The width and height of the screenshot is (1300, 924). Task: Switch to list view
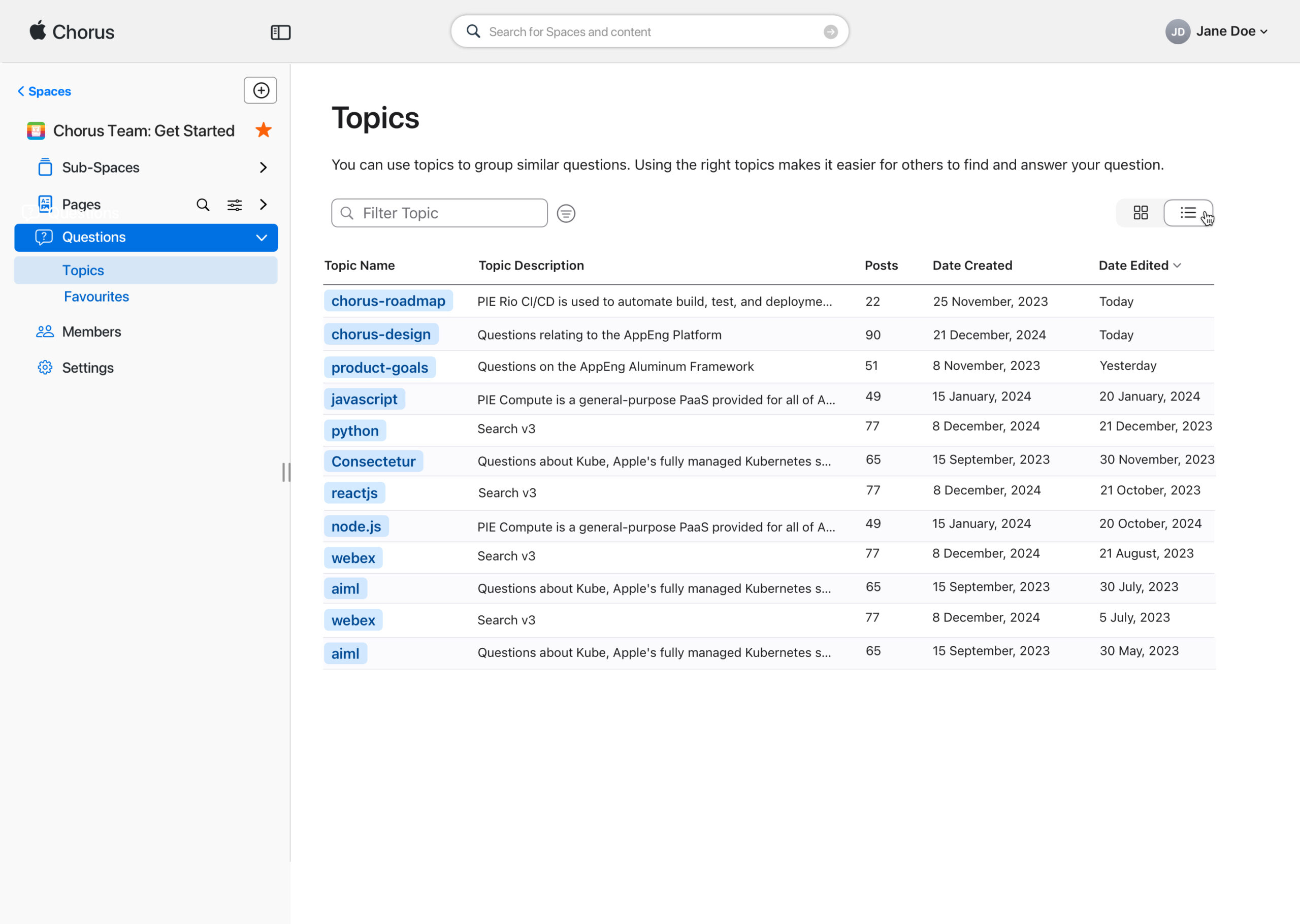[1188, 213]
